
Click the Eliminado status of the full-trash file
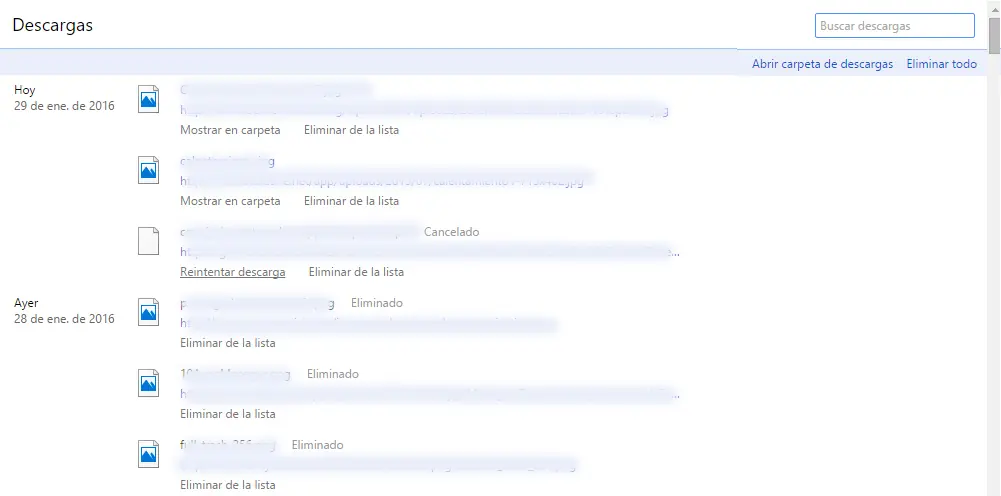pos(317,444)
